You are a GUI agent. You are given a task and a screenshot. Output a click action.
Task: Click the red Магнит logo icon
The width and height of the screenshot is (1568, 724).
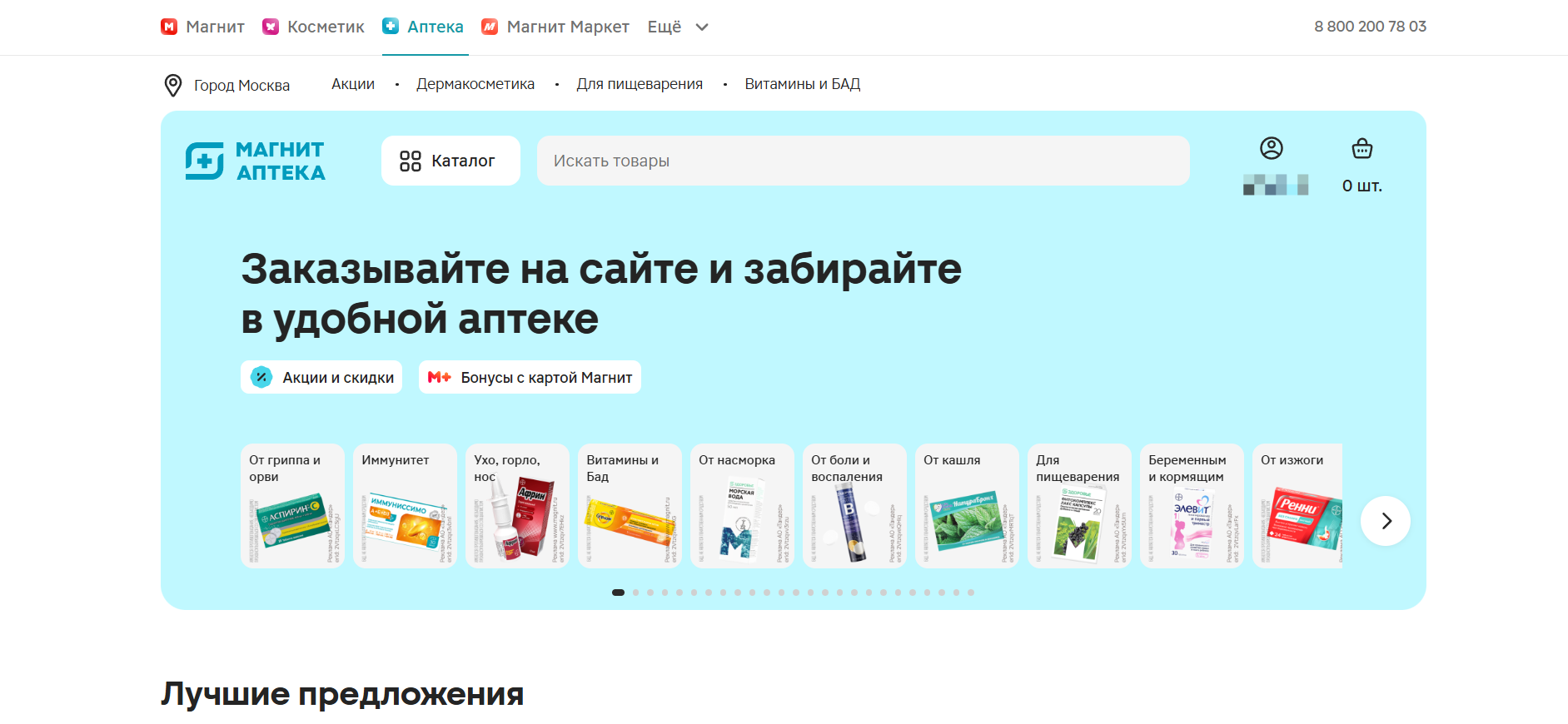pos(169,27)
